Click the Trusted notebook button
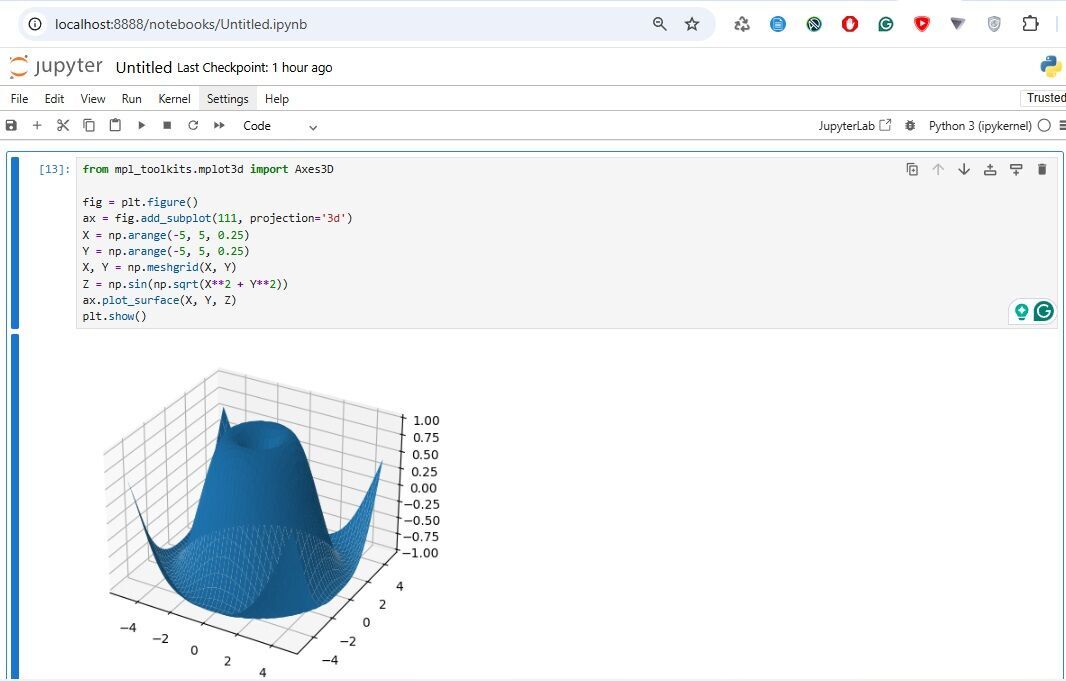 (1045, 98)
